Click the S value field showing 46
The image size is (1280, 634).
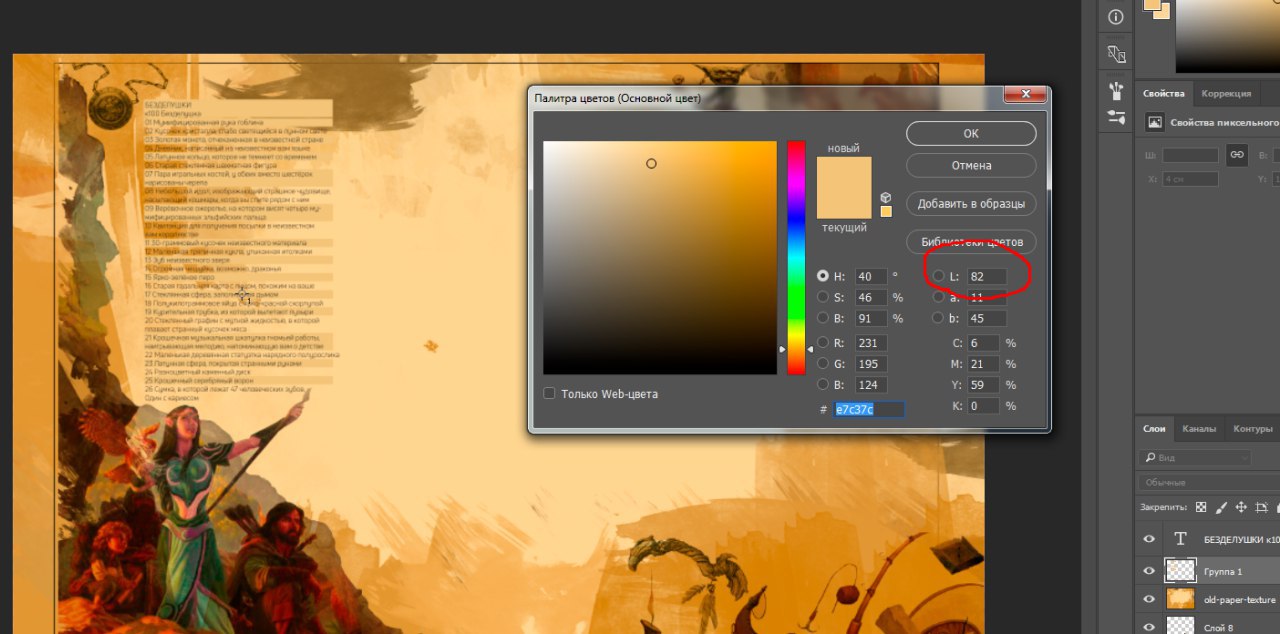tap(871, 297)
